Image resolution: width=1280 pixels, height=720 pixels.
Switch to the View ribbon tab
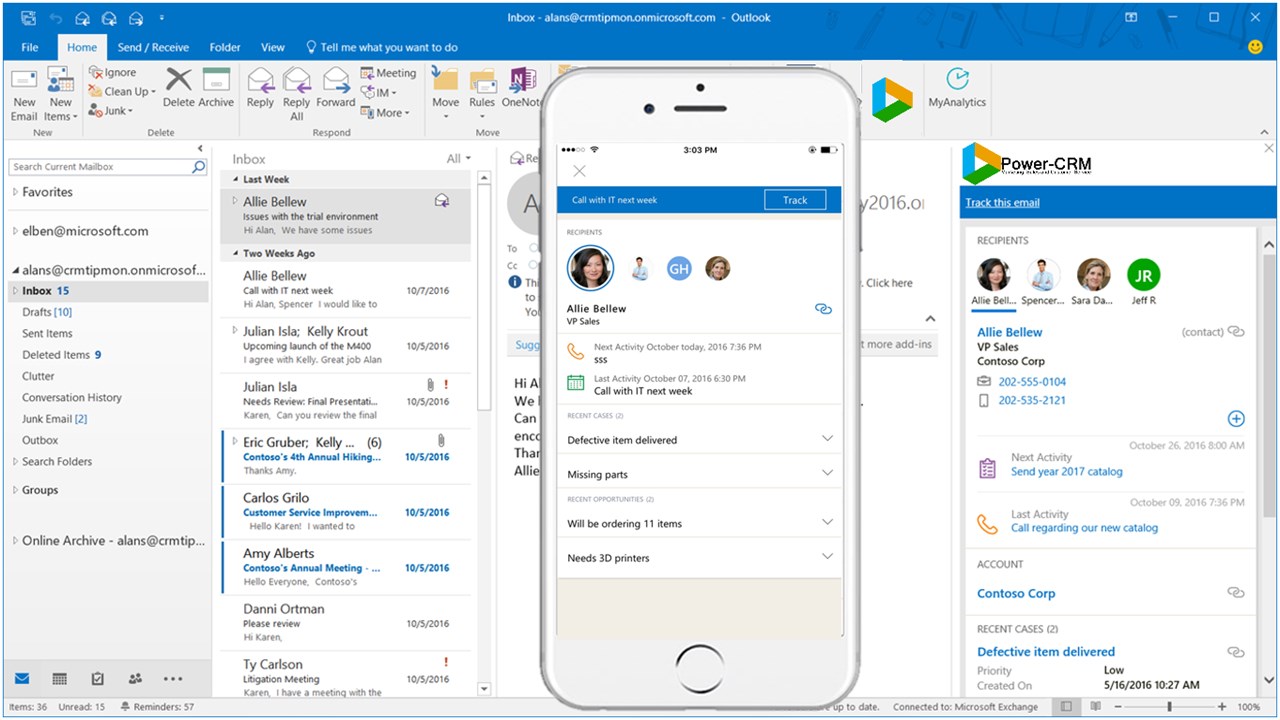(273, 47)
